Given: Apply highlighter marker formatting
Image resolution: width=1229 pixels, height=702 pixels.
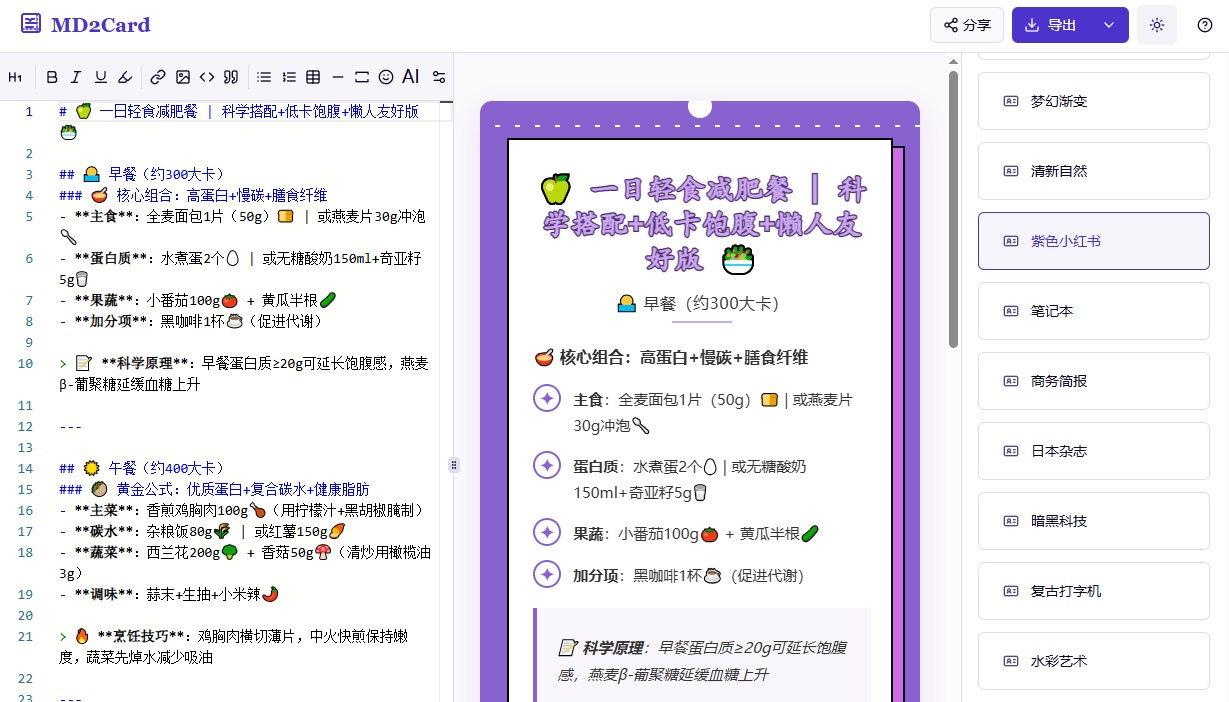Looking at the screenshot, I should [125, 77].
